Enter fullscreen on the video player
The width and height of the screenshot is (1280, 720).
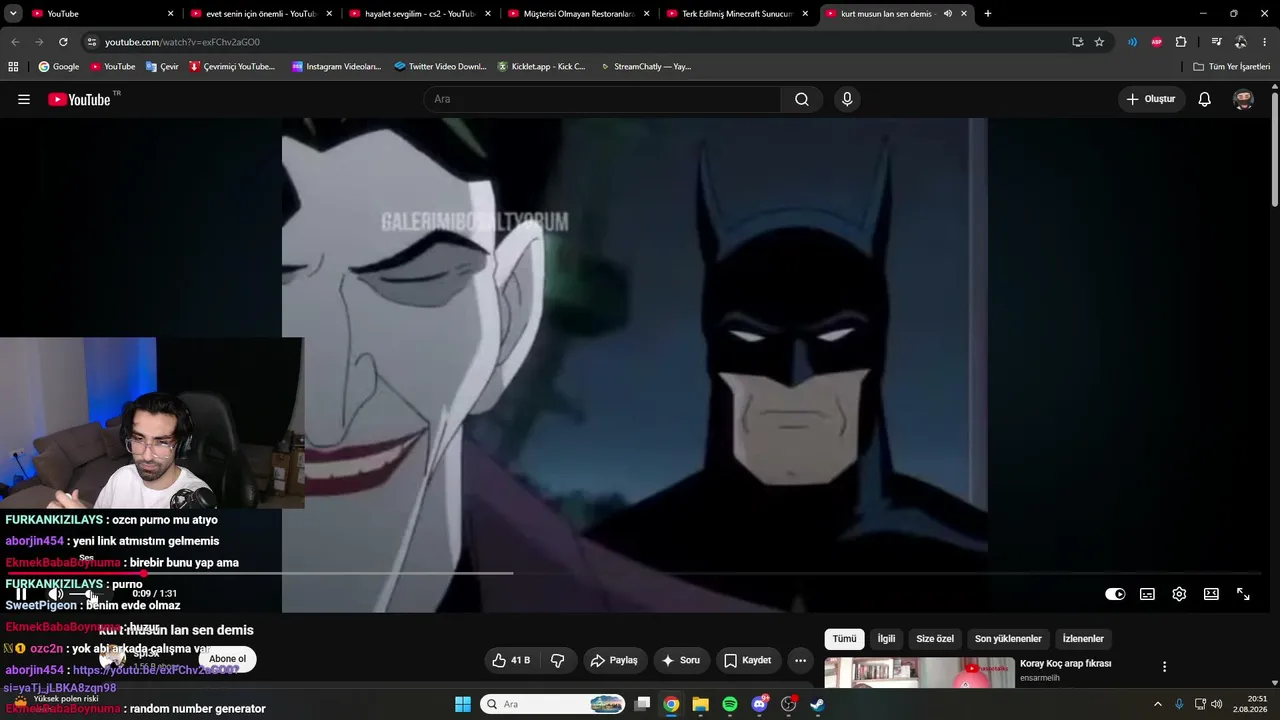click(x=1243, y=594)
